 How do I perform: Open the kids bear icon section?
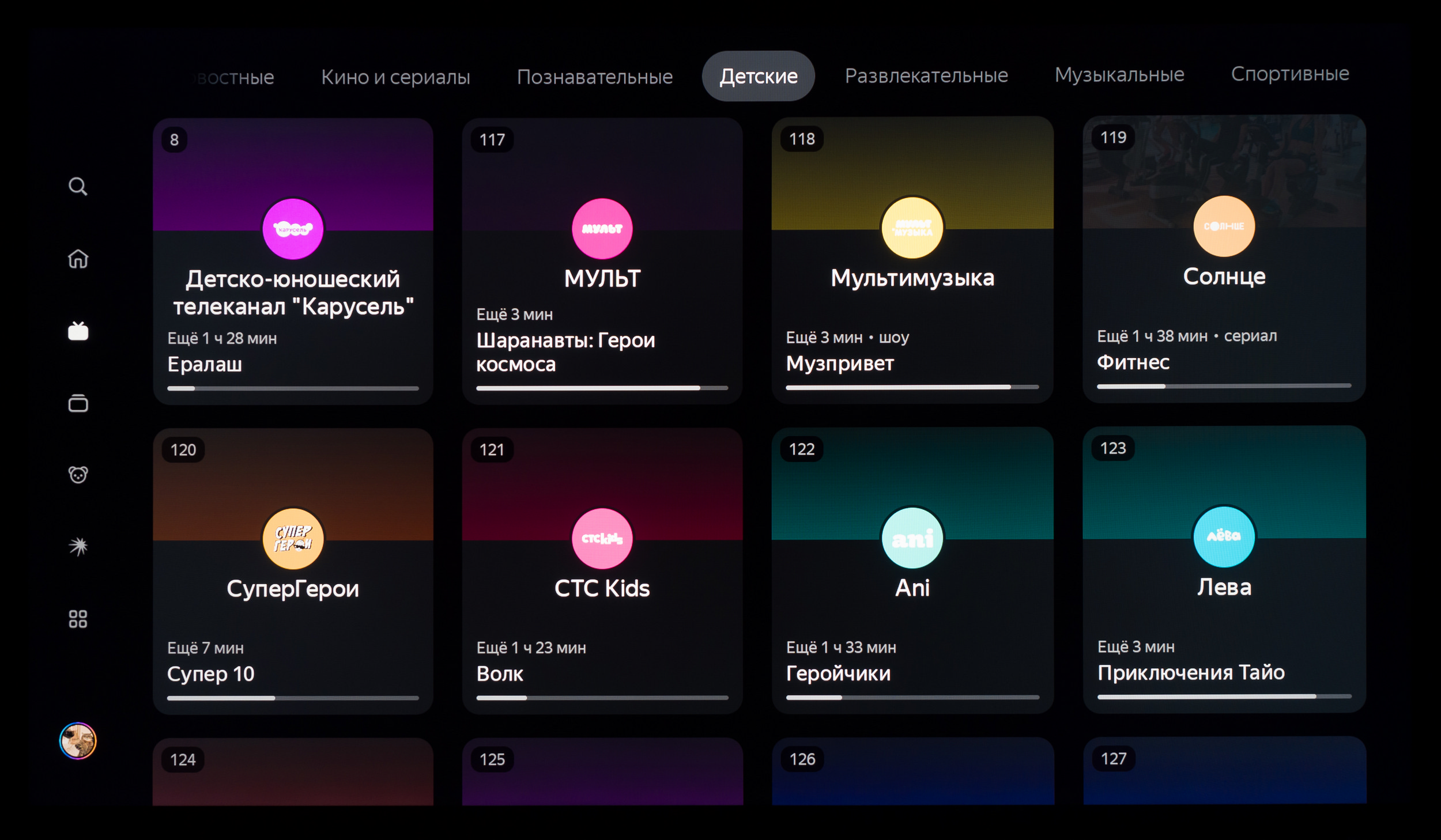tap(78, 475)
